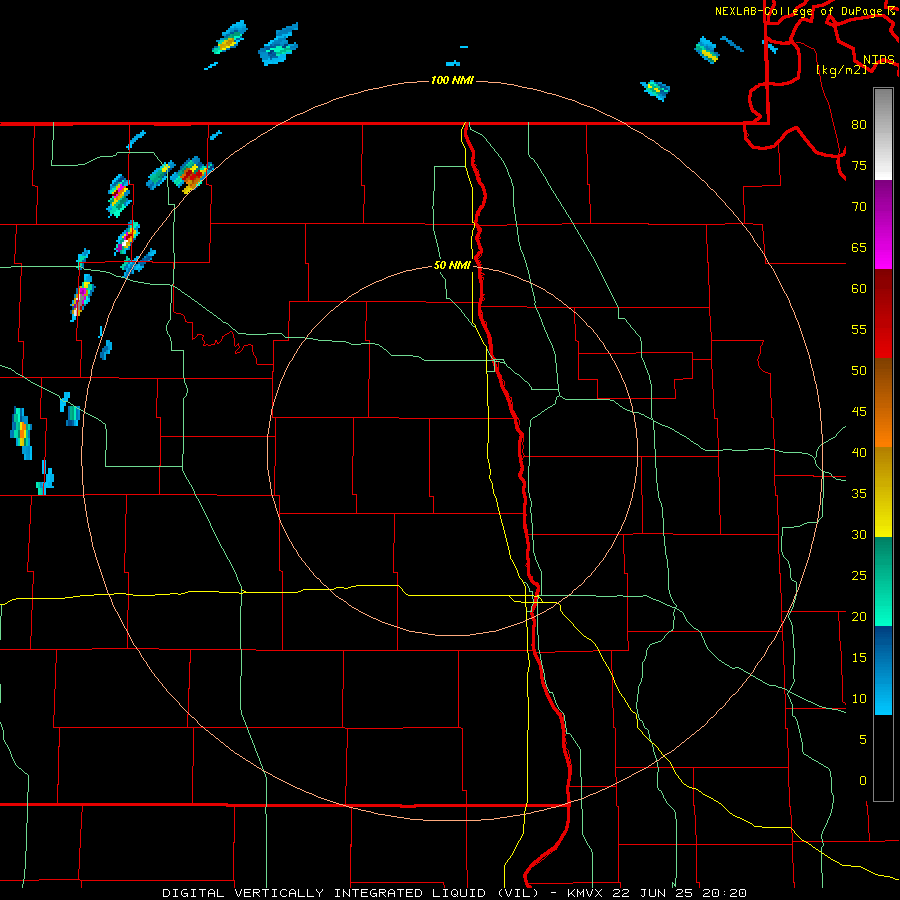Pick the magenta-purple segment of the color bar
The width and height of the screenshot is (900, 900).
coord(883,224)
